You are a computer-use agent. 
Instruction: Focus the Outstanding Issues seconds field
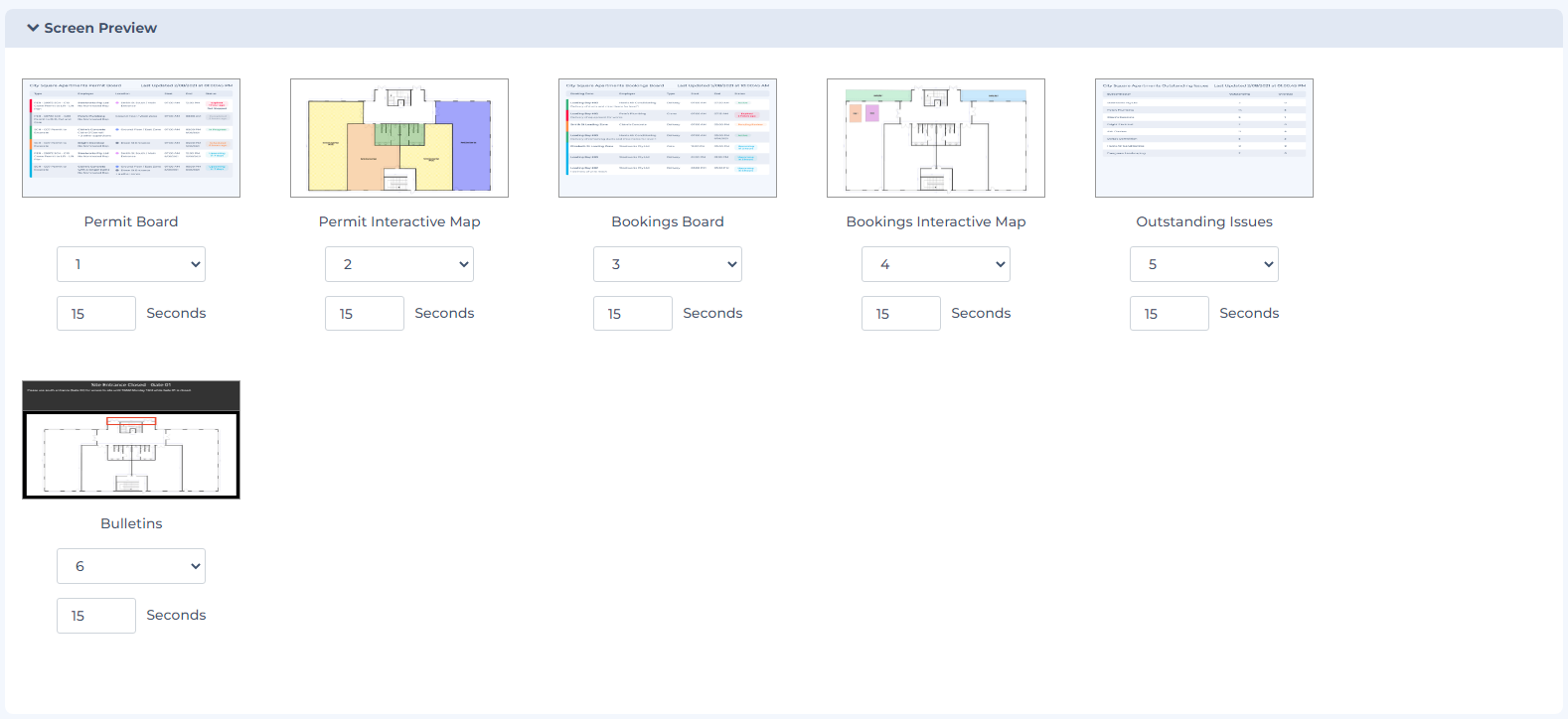1170,314
